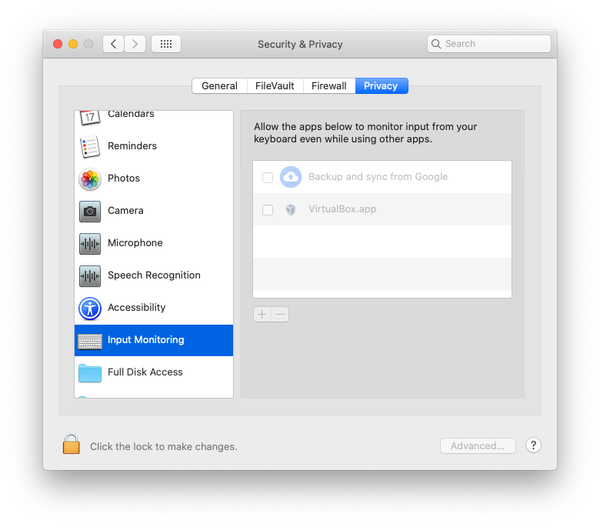600x527 pixels.
Task: Click the Backup and sync cloud icon
Action: click(x=291, y=177)
